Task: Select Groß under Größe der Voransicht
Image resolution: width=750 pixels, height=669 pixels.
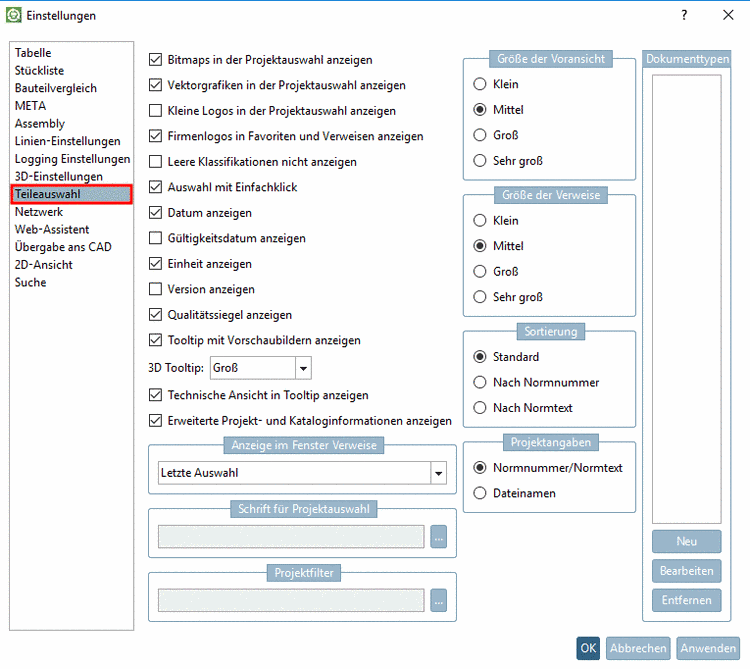Action: point(480,135)
